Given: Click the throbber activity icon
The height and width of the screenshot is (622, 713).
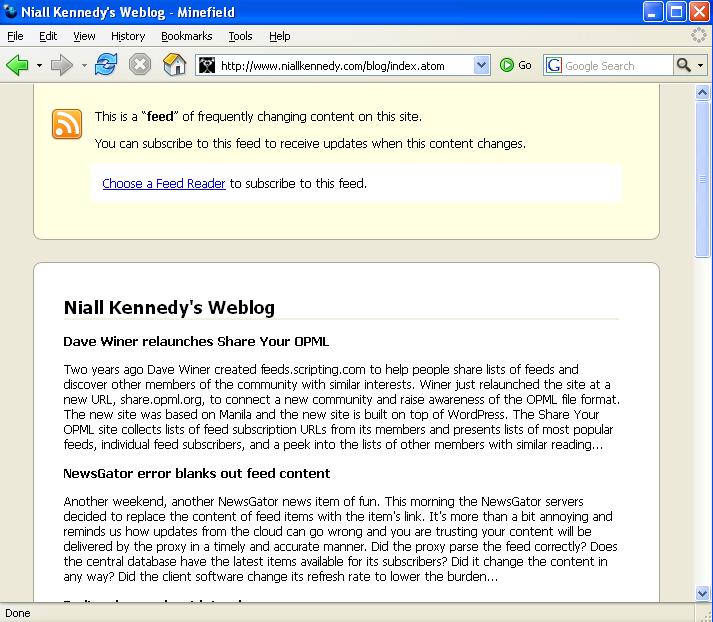Looking at the screenshot, I should [x=698, y=35].
